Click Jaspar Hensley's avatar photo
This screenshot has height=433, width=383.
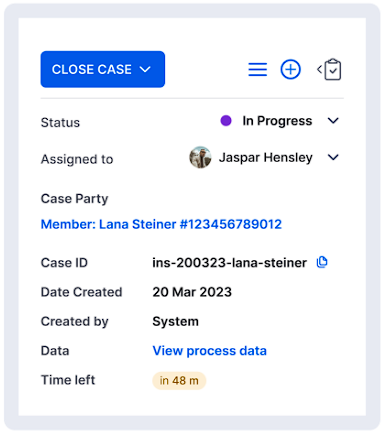click(200, 157)
